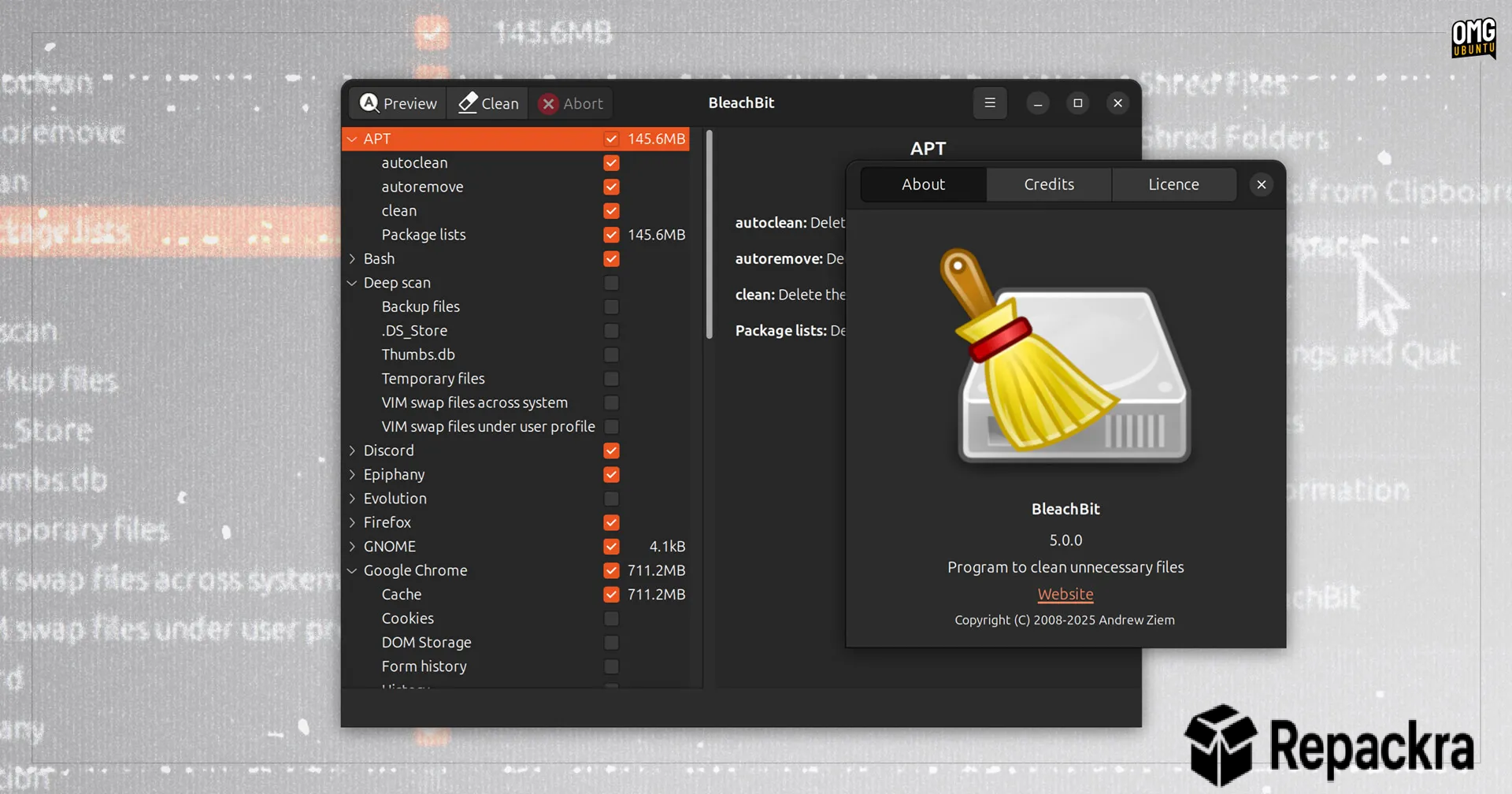Collapse the Deep scan group

pos(352,283)
